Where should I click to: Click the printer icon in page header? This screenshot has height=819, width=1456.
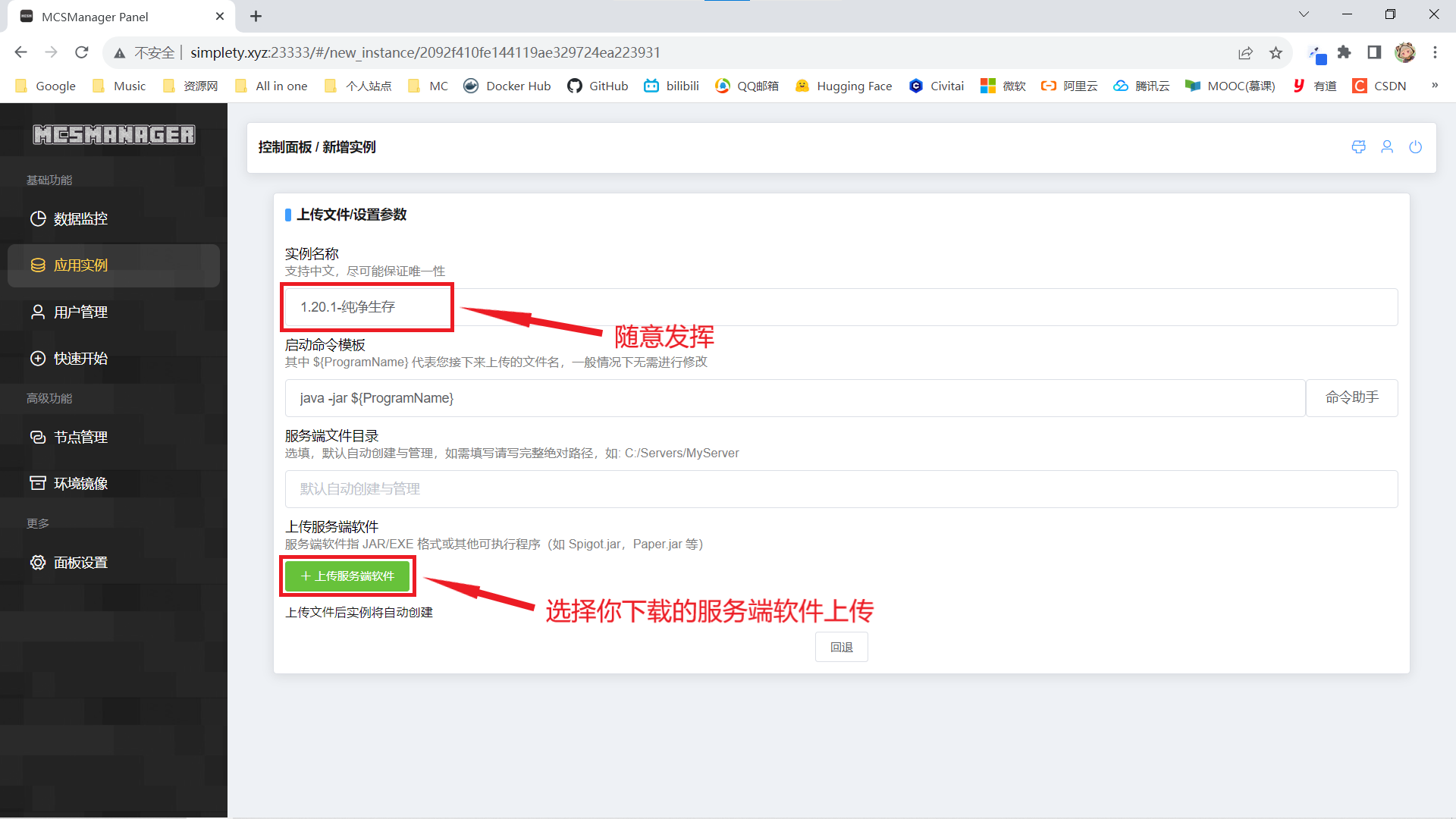(x=1358, y=147)
